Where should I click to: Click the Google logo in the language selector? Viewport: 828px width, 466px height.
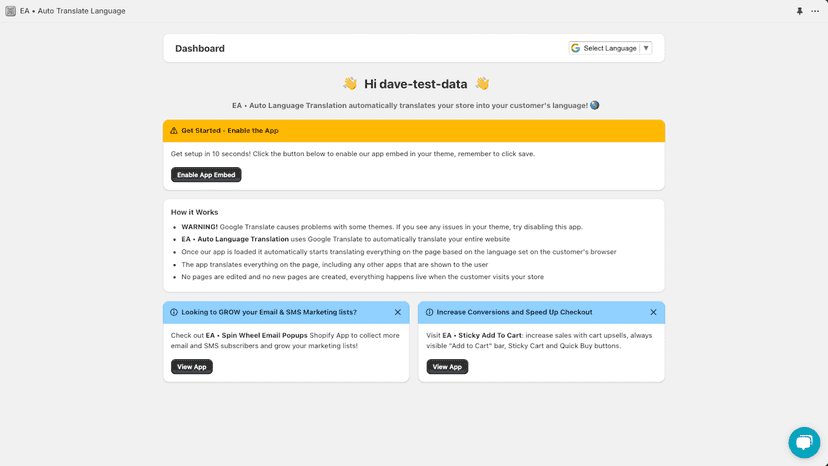[x=576, y=48]
